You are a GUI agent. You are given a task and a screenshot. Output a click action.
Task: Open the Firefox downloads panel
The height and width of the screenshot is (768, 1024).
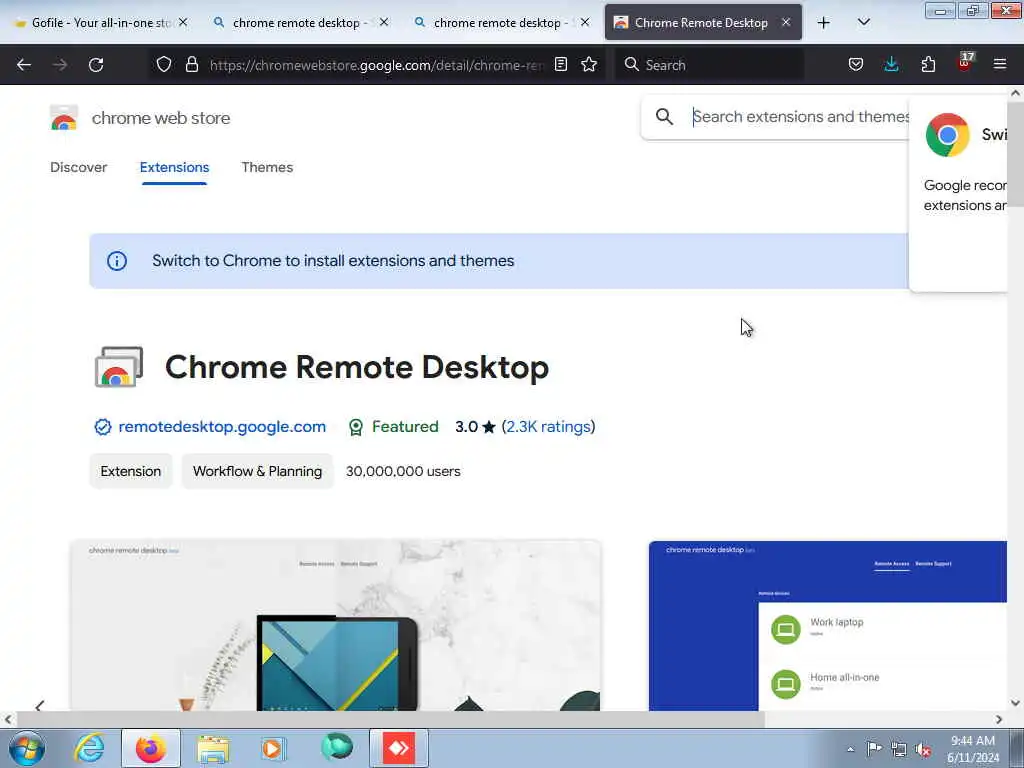click(x=891, y=64)
